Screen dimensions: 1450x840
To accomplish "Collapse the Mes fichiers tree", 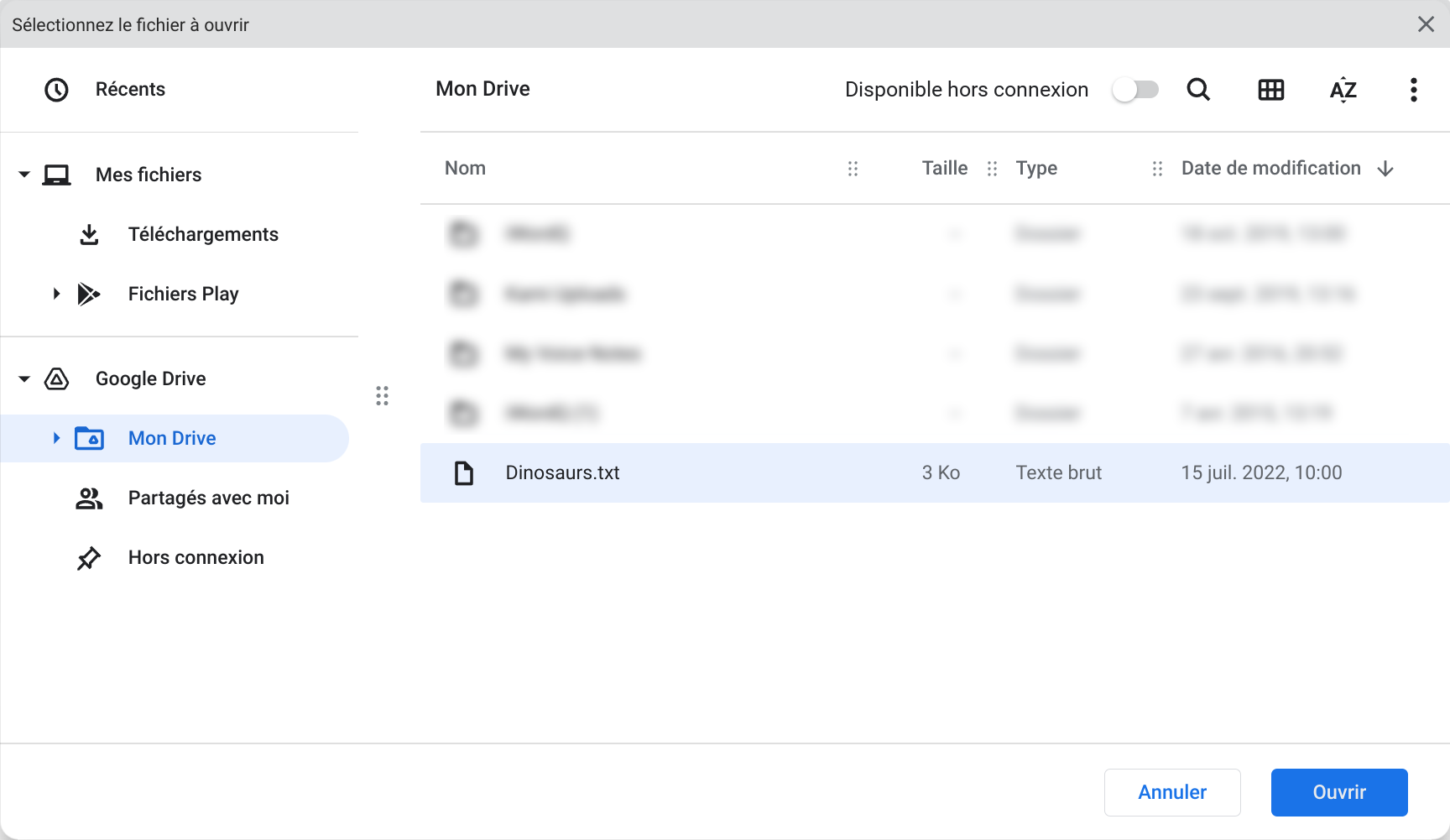I will tap(24, 175).
